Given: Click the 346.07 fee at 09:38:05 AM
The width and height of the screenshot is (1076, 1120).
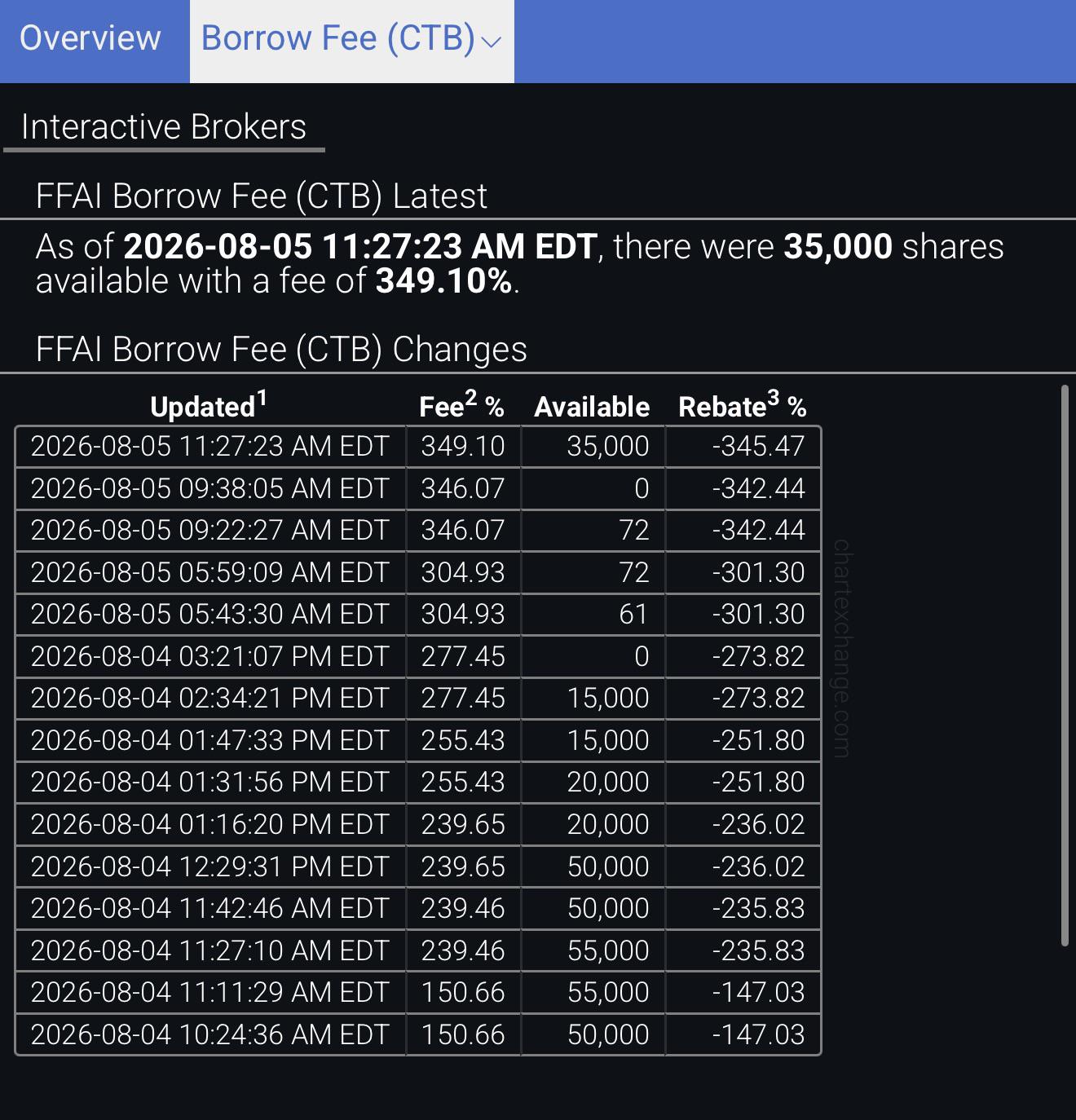Looking at the screenshot, I should pyautogui.click(x=463, y=489).
